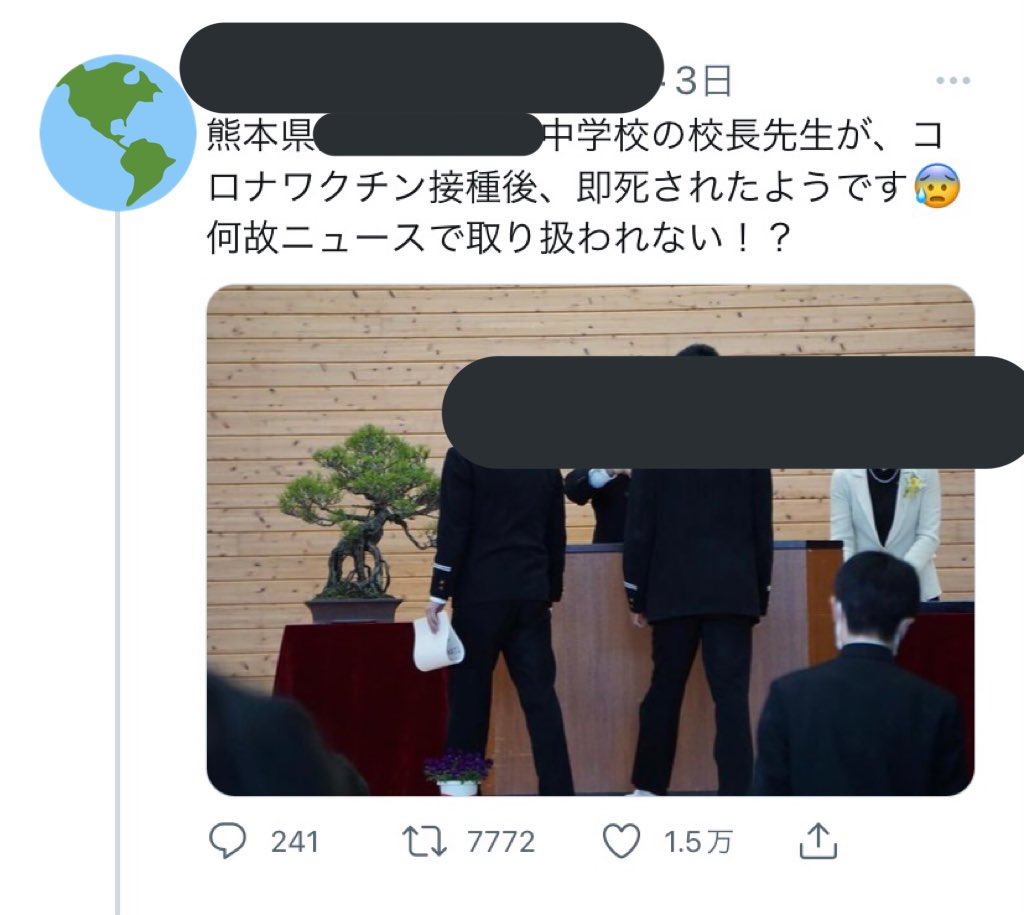Click the thread connector line under the avatar
1024x915 pixels.
(x=118, y=563)
